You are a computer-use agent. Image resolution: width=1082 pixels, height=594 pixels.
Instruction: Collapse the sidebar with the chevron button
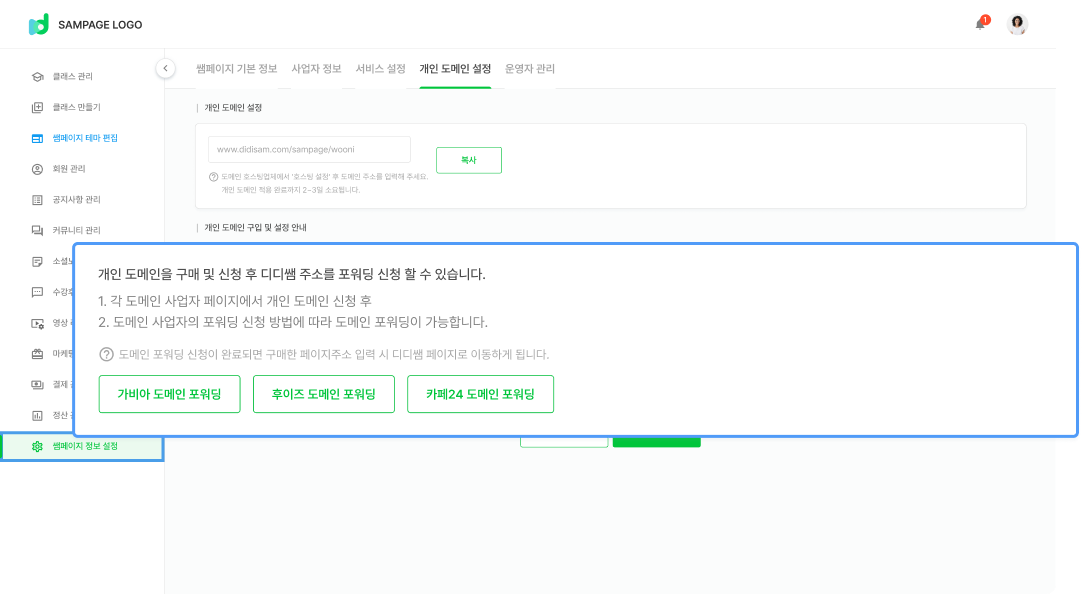coord(166,68)
